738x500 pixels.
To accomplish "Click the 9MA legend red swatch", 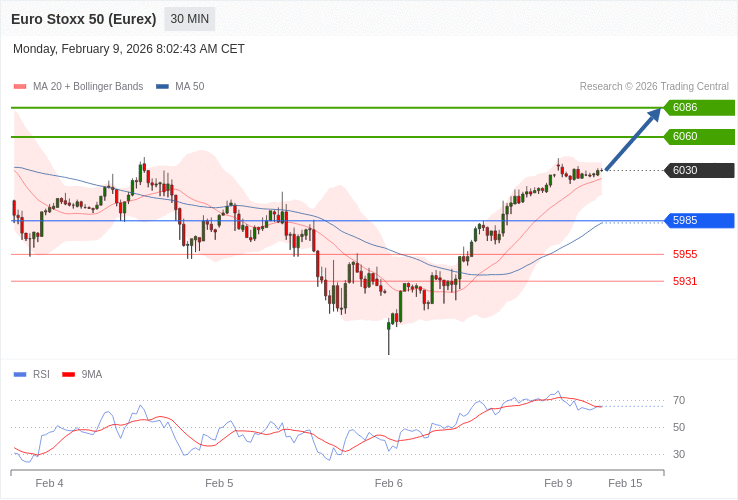I will [68, 375].
